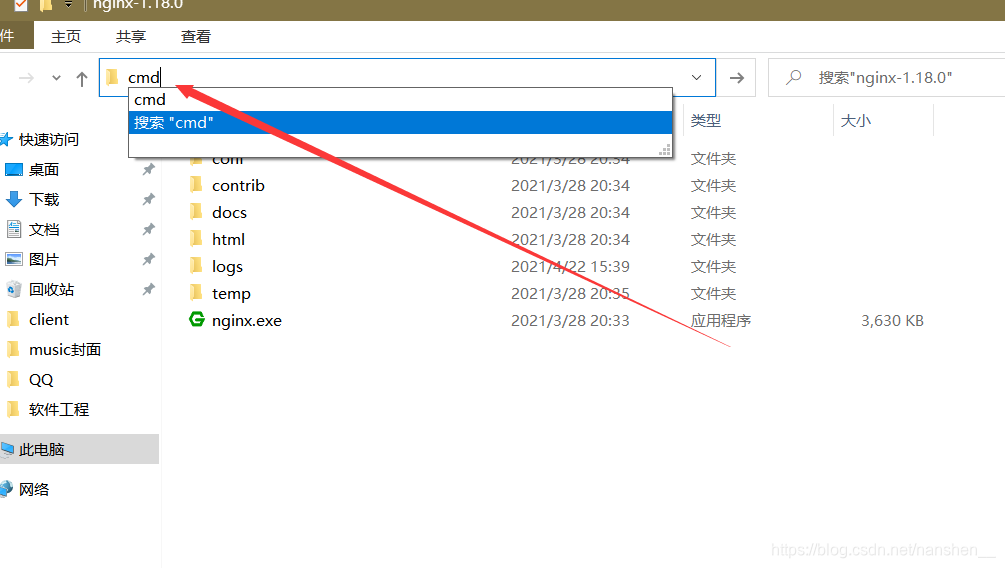1005x568 pixels.
Task: Select the logs folder icon
Action: [x=197, y=266]
